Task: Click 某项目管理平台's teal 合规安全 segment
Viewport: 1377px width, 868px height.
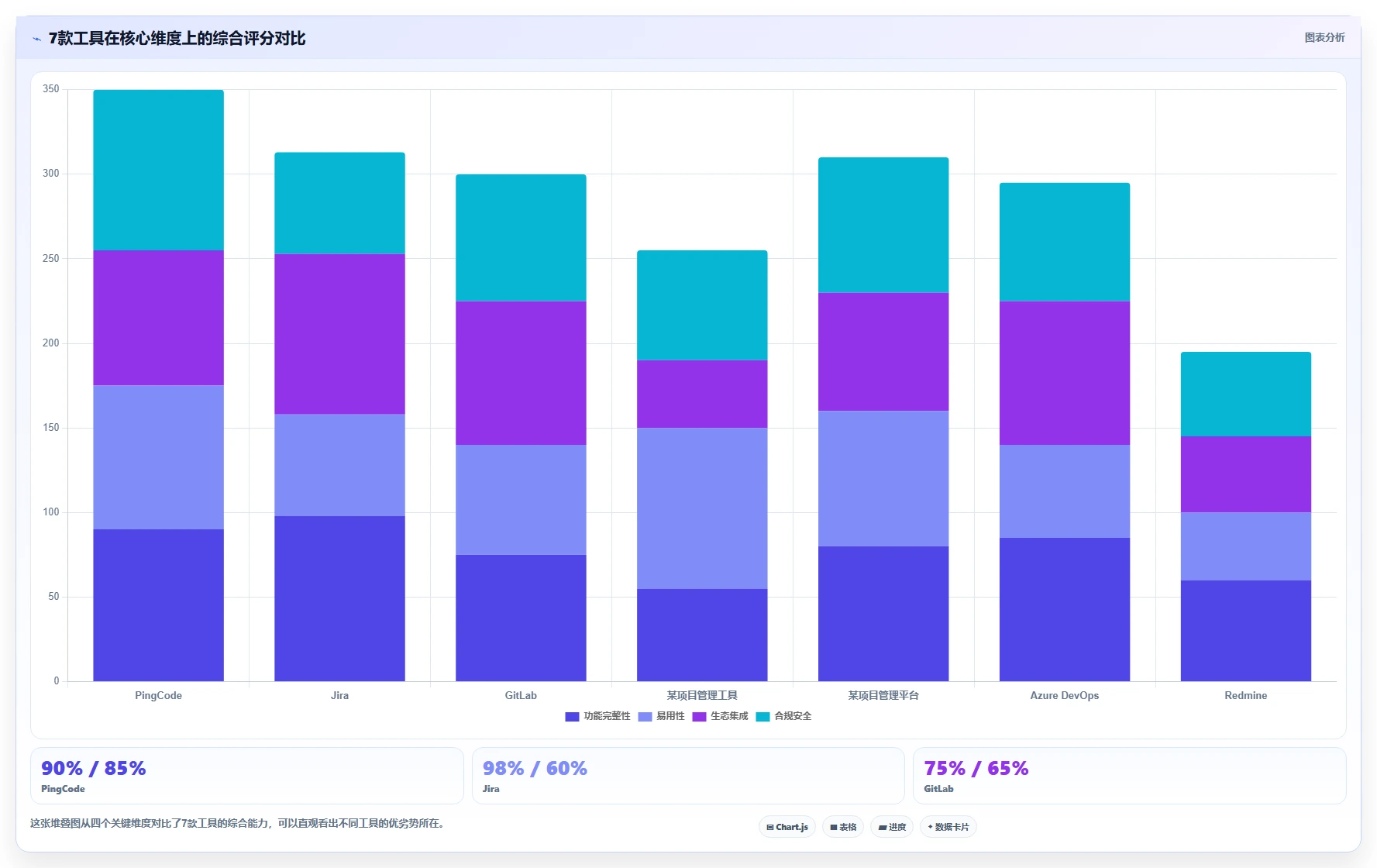Action: click(x=884, y=225)
